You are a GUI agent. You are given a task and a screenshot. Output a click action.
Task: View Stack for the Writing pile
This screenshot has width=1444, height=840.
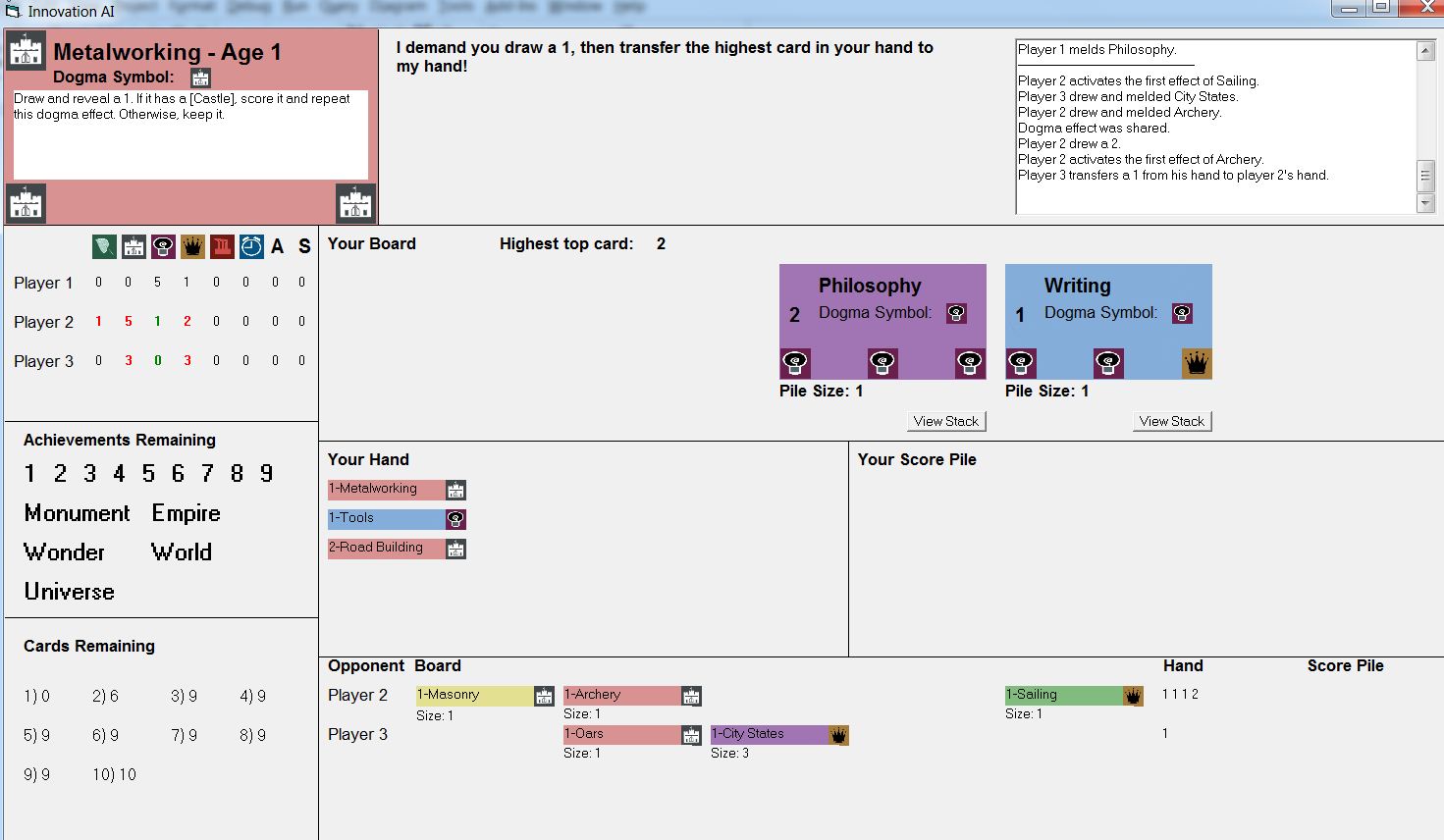1171,421
